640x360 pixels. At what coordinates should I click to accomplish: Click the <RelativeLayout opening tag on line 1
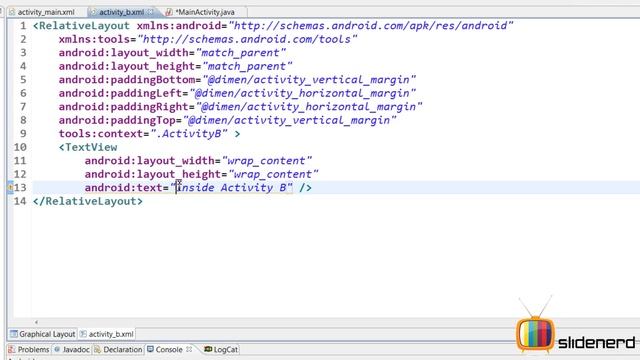click(x=81, y=26)
